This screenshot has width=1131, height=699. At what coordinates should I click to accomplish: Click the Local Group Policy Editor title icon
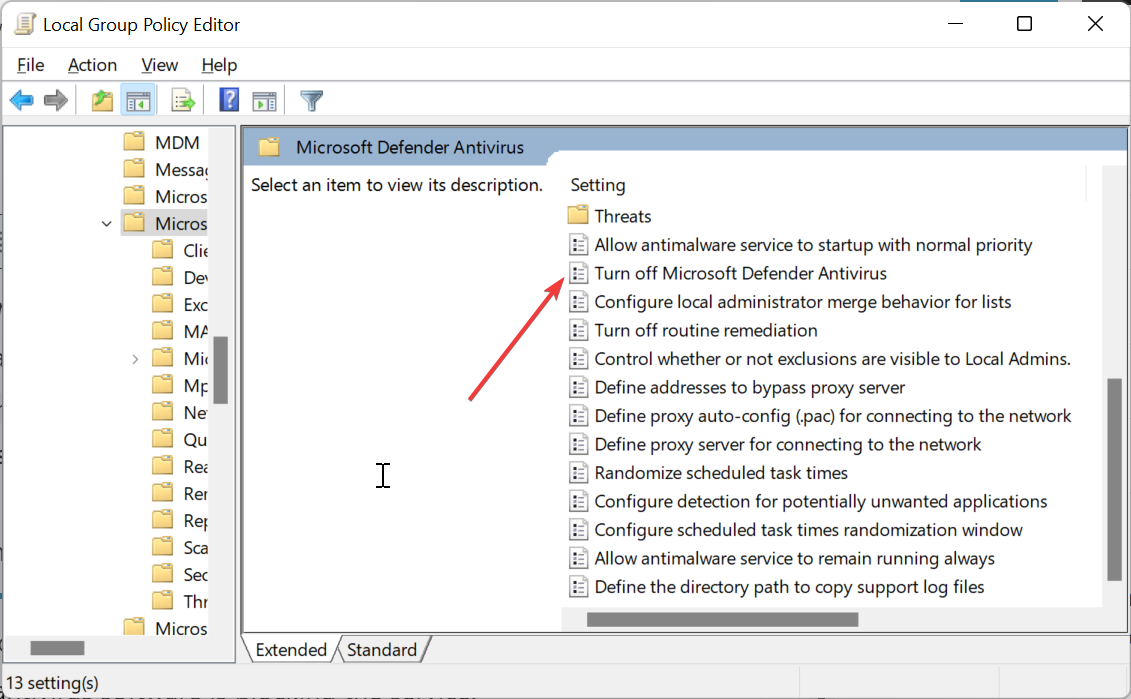click(x=25, y=25)
